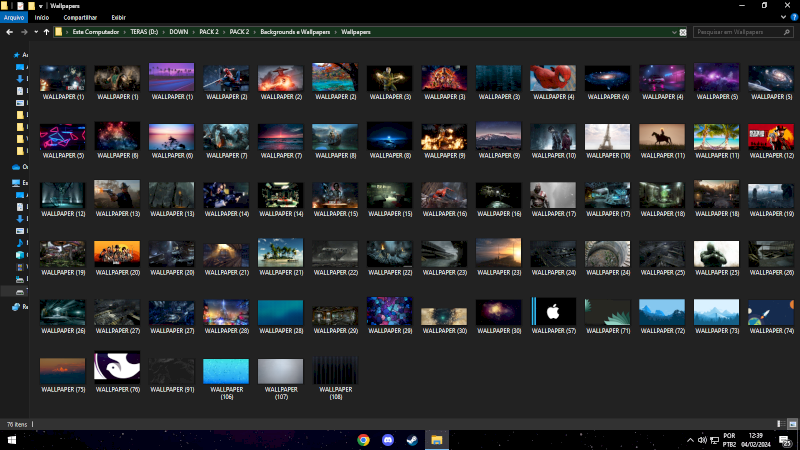Select This PC monitor icon in sidebar
Screen dimensions: 800x450
coord(16,183)
